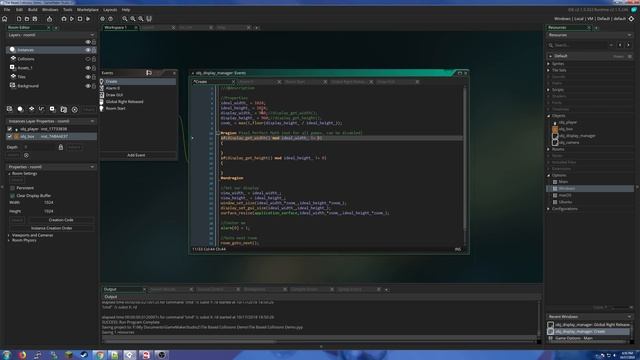
Task: Toggle visibility of Background layer
Action: (x=88, y=86)
